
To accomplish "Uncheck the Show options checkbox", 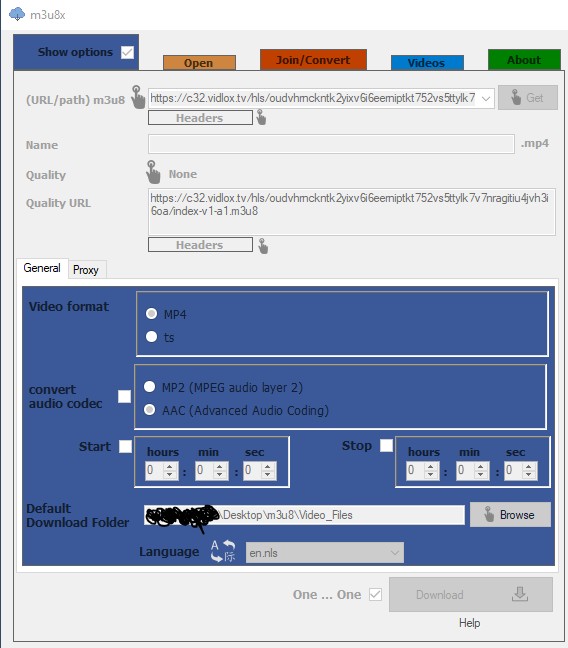I will [x=127, y=52].
